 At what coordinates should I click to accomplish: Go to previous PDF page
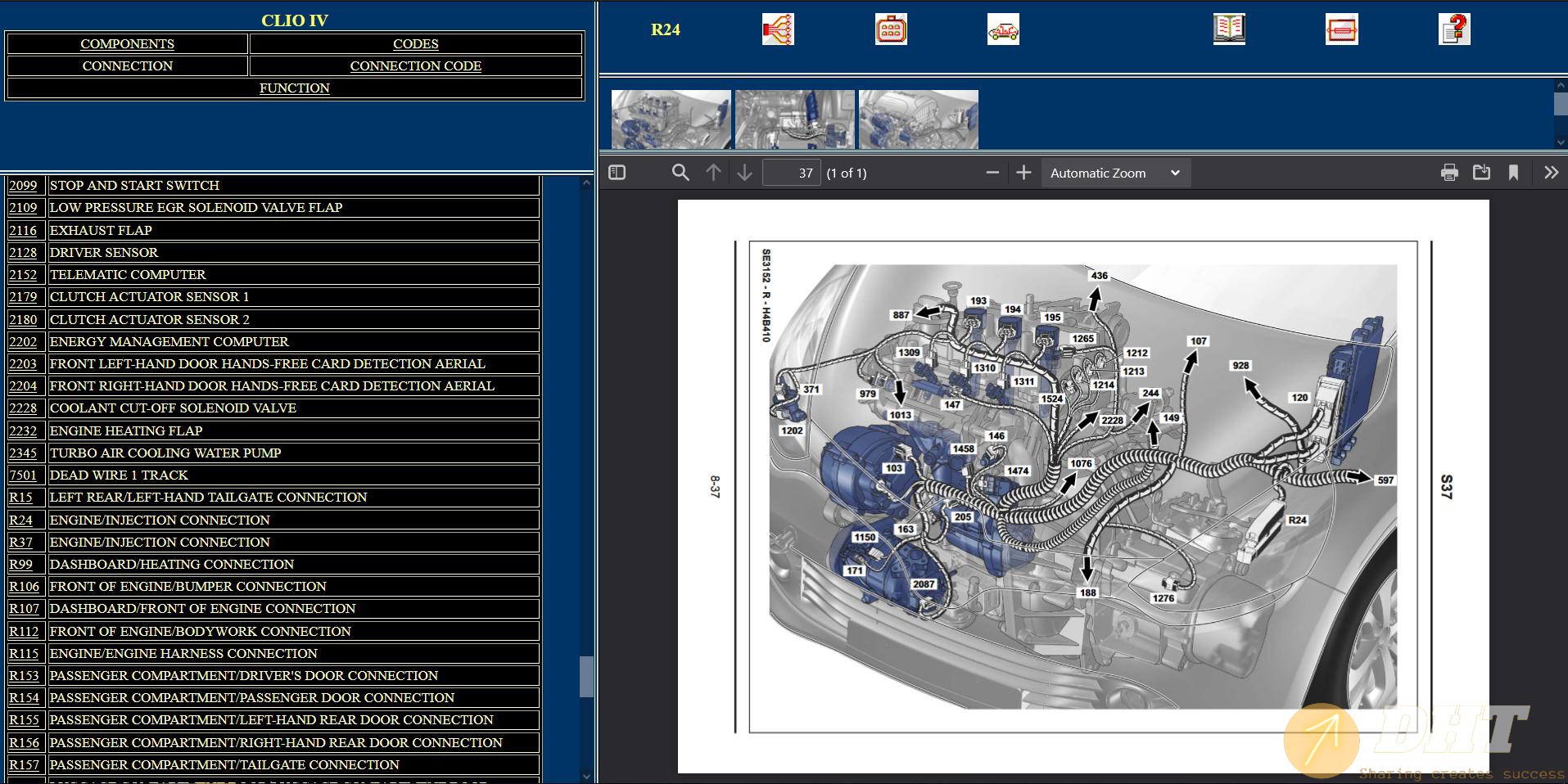[713, 173]
